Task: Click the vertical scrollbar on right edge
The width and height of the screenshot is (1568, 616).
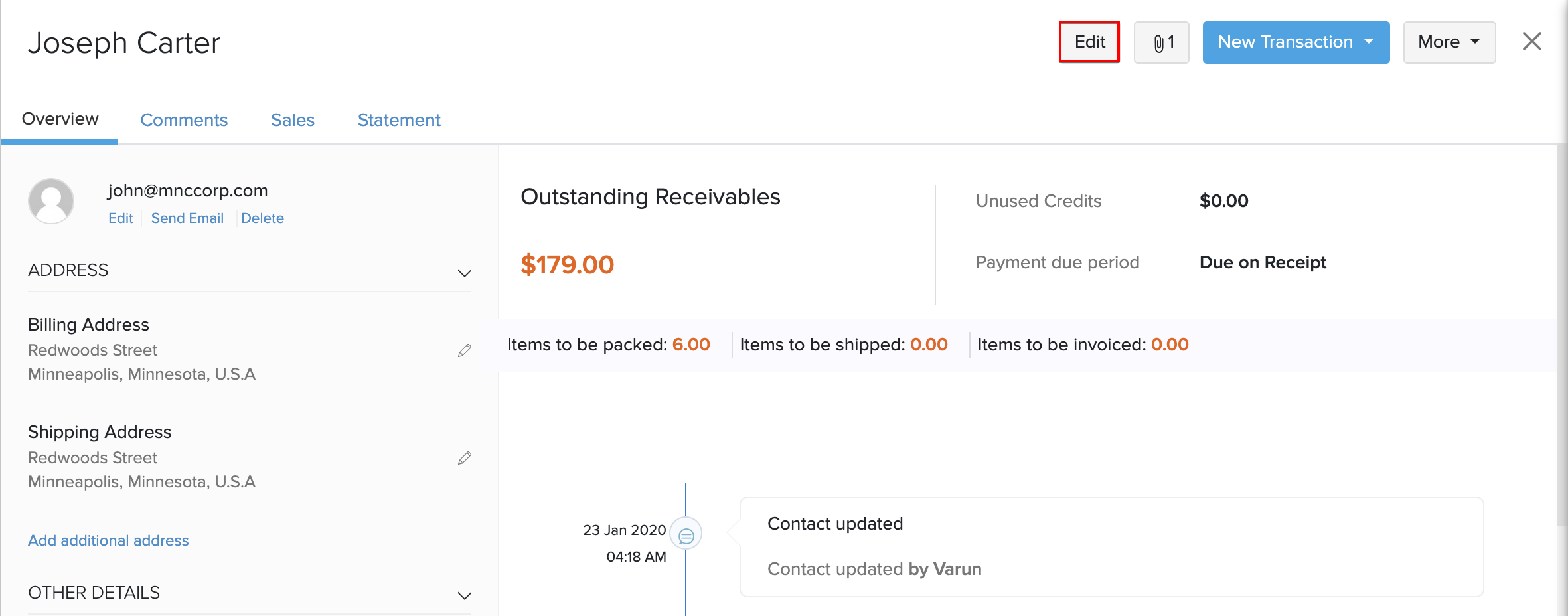Action: click(1562, 332)
